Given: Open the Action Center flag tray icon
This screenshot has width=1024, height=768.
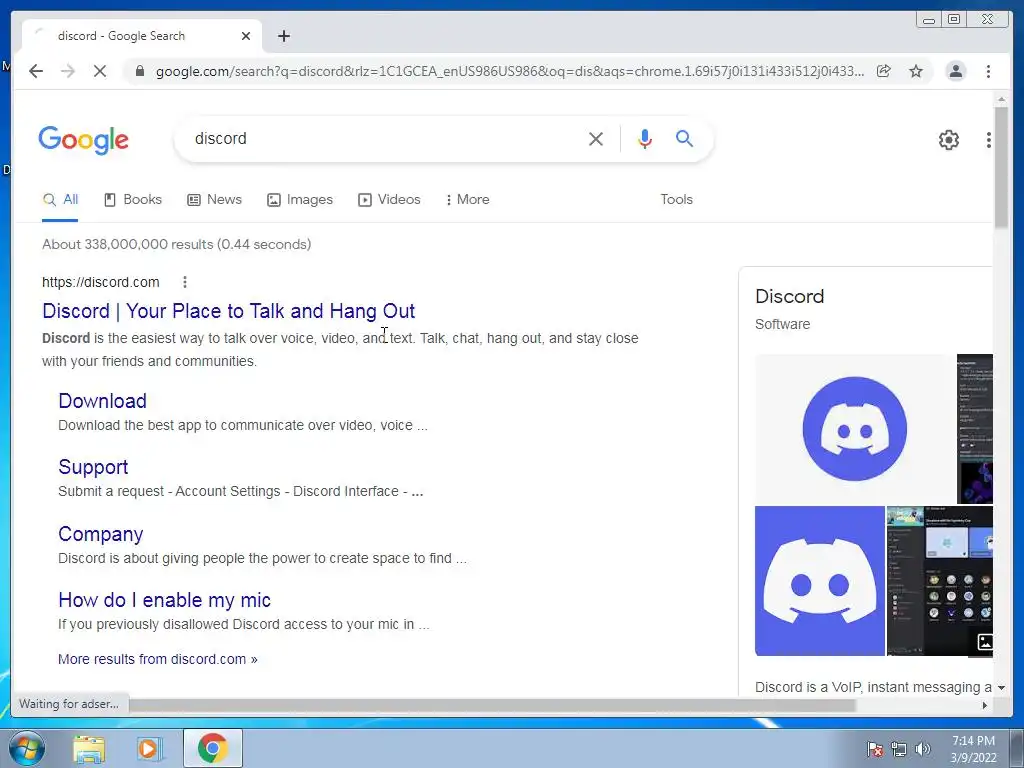Looking at the screenshot, I should (874, 749).
